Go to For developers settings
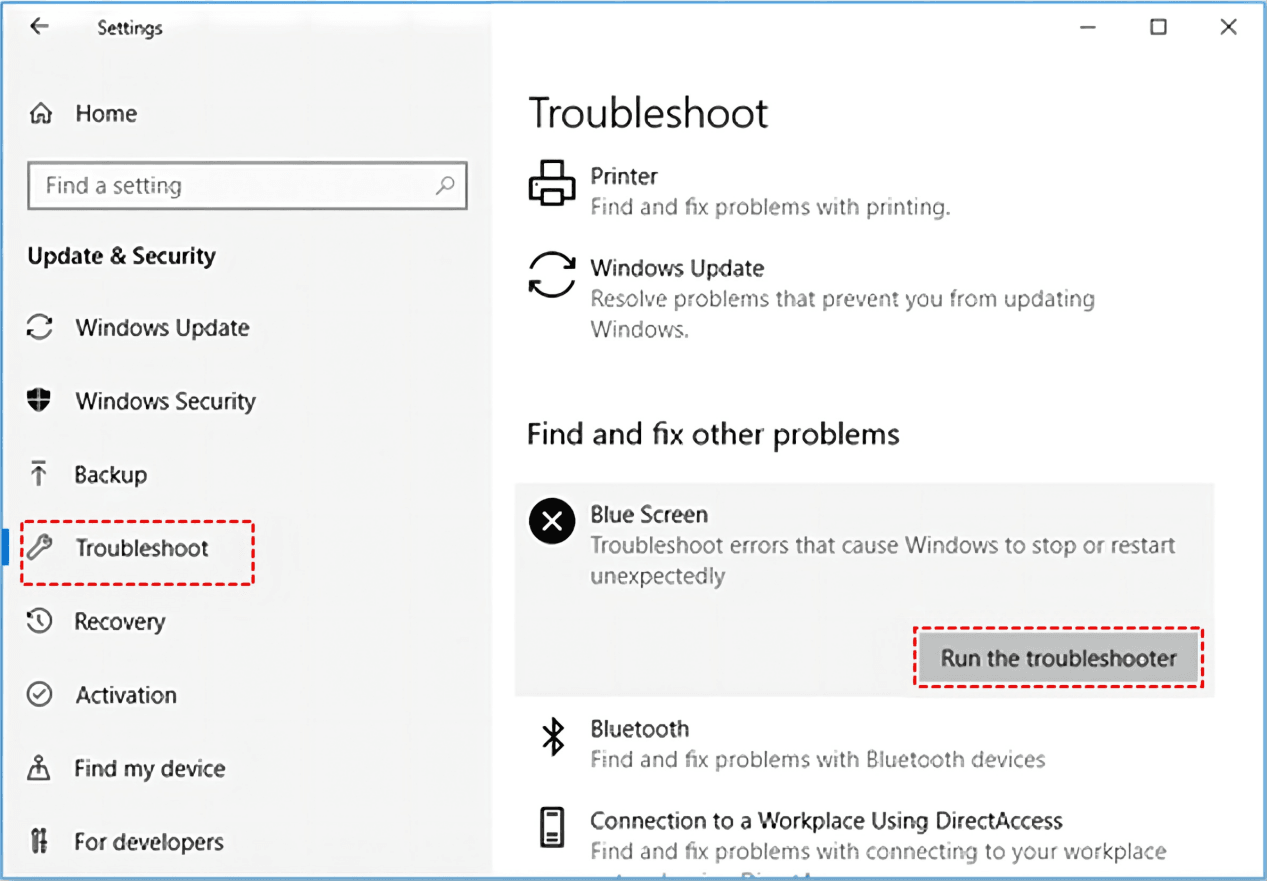This screenshot has height=881, width=1267. (x=147, y=842)
